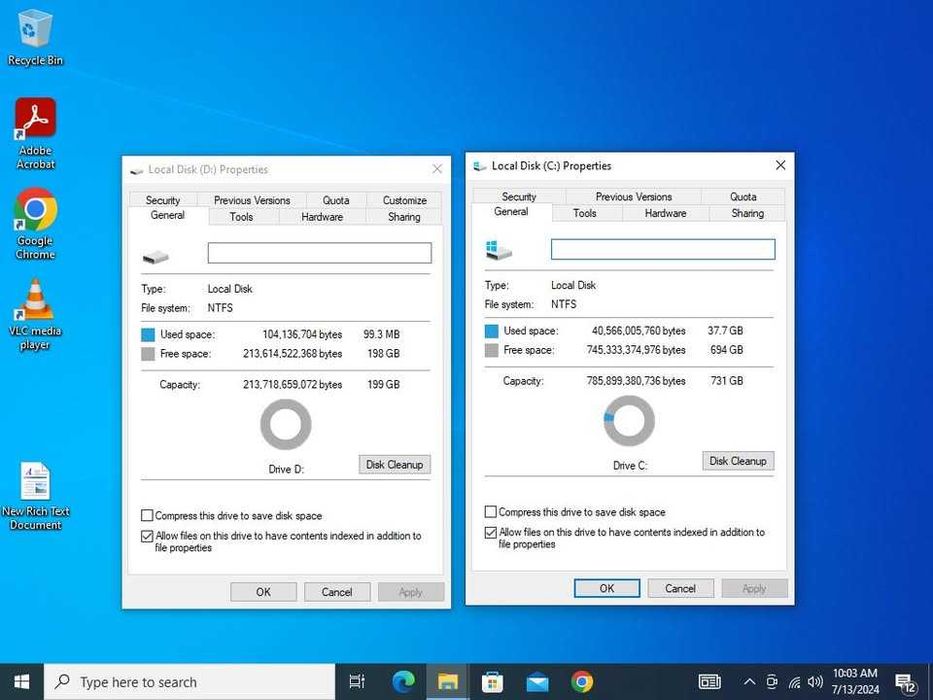Click the 213,718,659,072 bytes capacity value
Image resolution: width=933 pixels, height=700 pixels.
point(292,385)
